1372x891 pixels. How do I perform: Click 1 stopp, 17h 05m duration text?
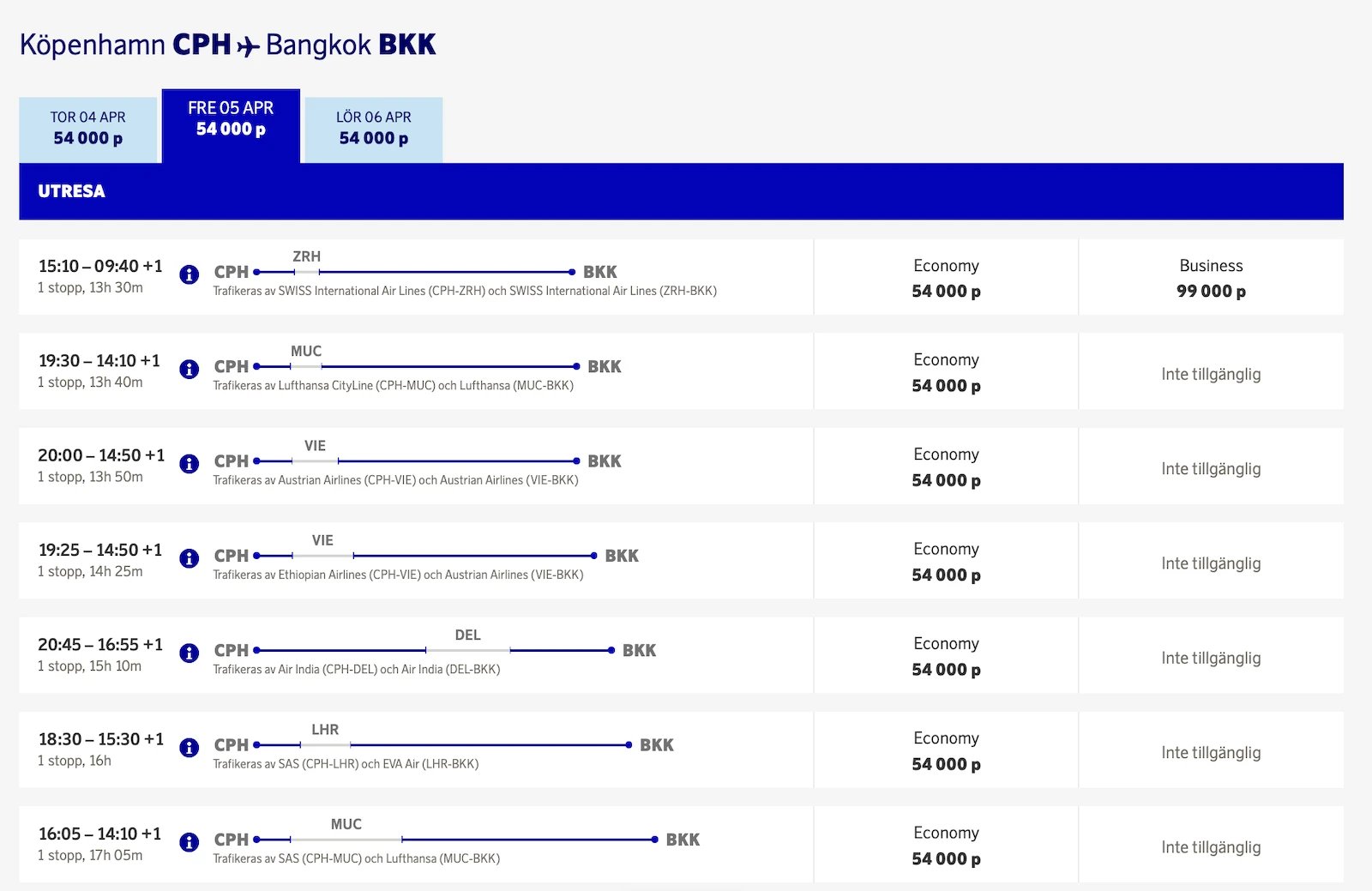(90, 855)
